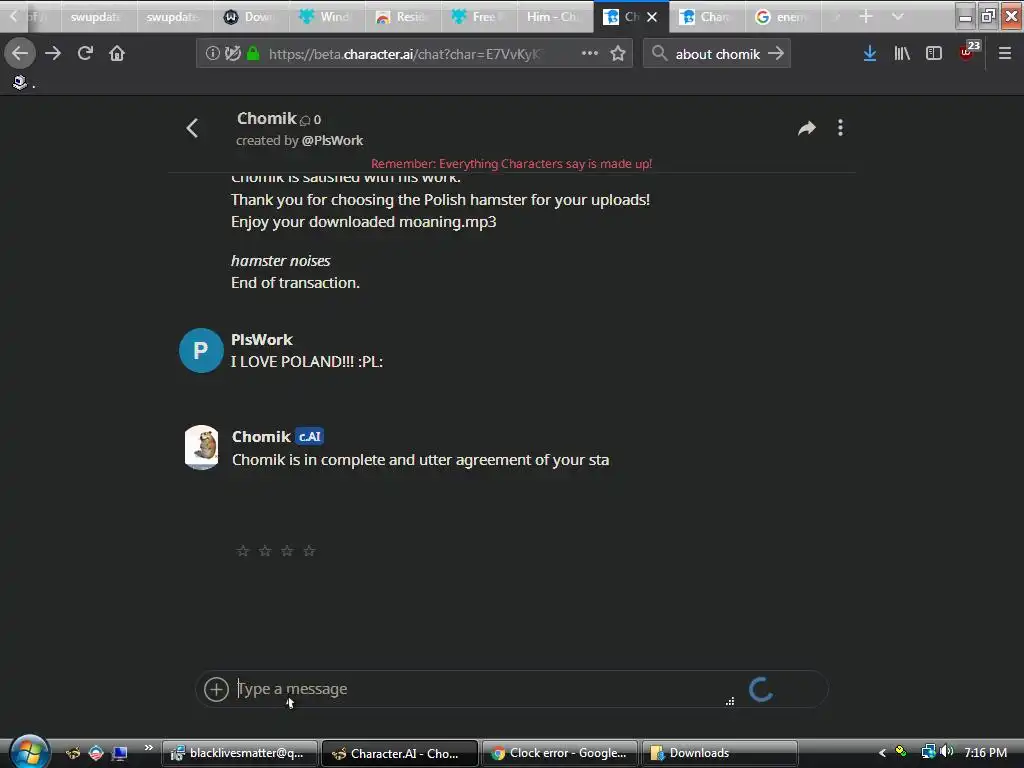1024x768 pixels.
Task: Submit search with the arrow next to 'about chomik'
Action: click(x=776, y=54)
